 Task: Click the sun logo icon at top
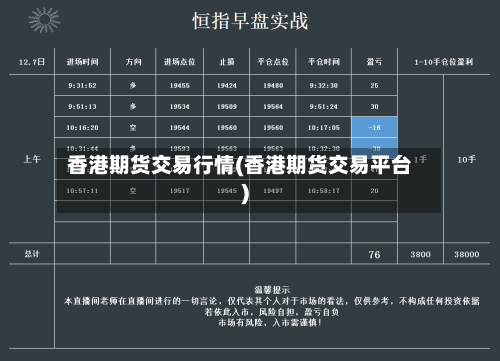(x=44, y=20)
